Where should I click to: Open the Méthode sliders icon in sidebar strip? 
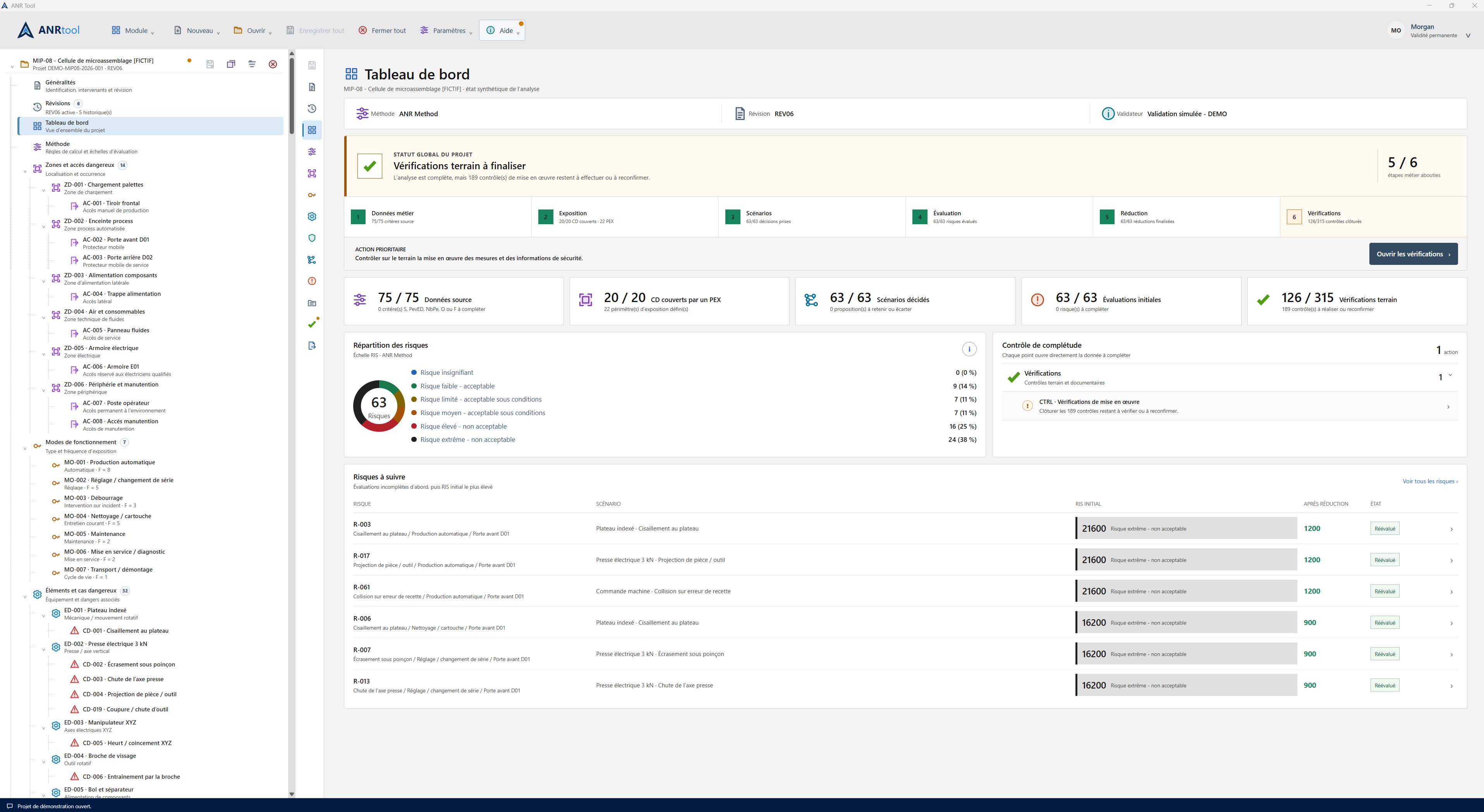(x=312, y=151)
